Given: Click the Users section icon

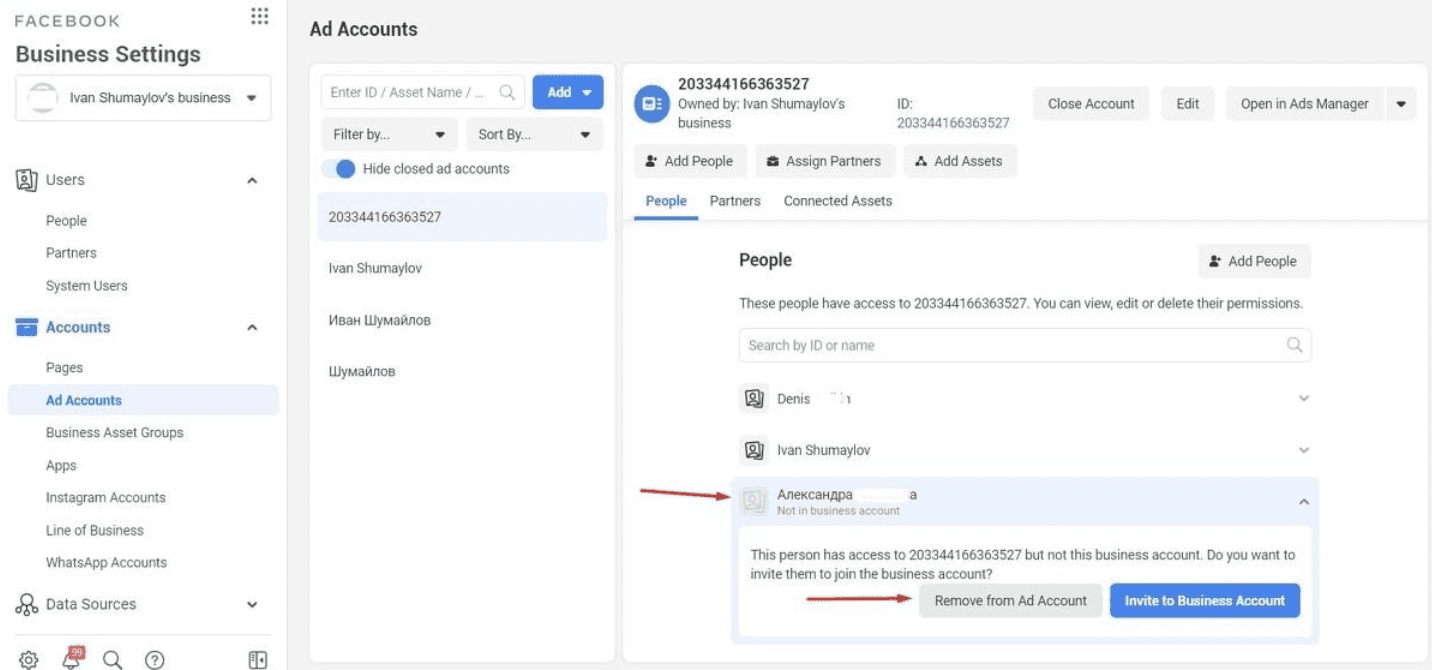Looking at the screenshot, I should tap(27, 180).
